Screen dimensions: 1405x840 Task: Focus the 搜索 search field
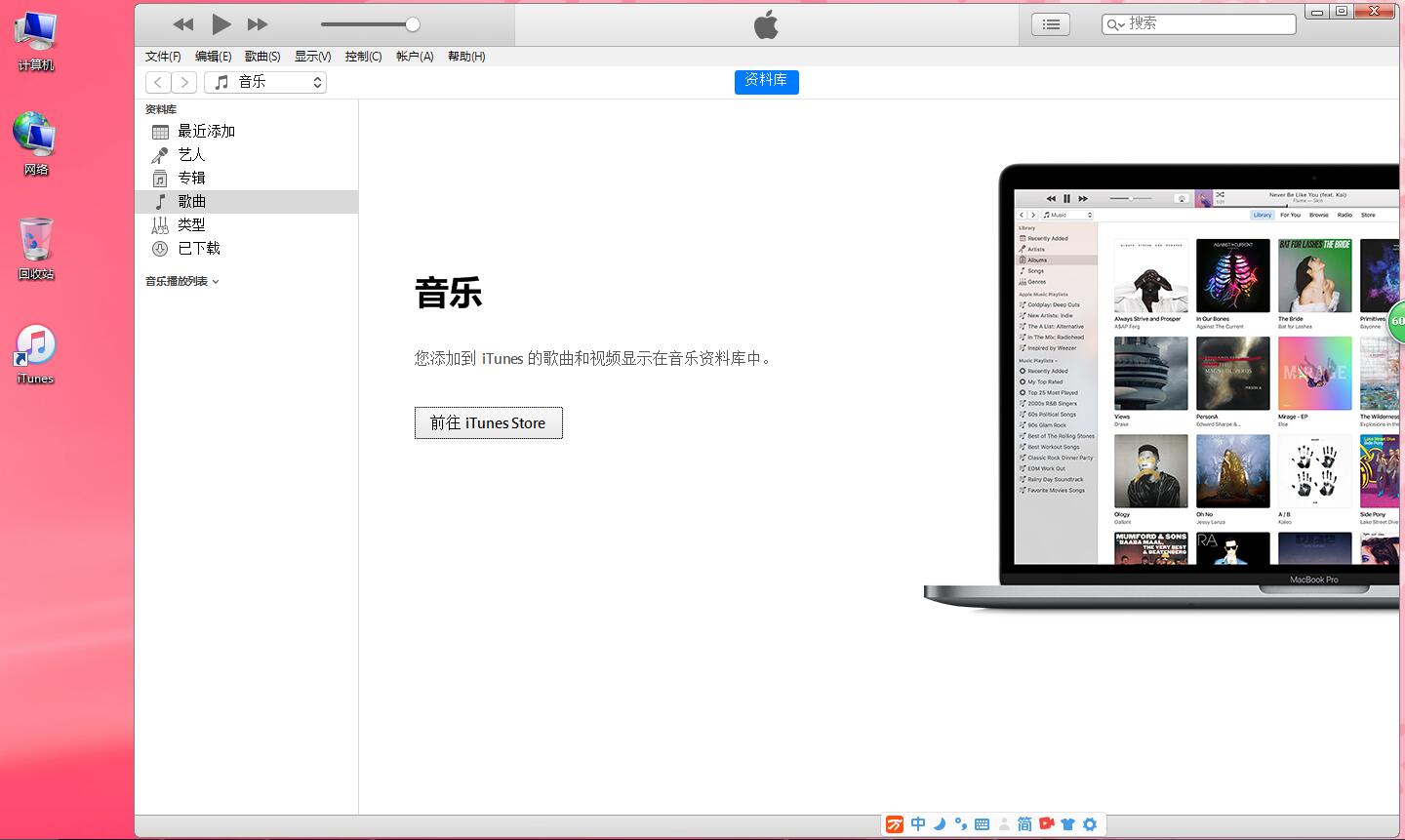1199,24
